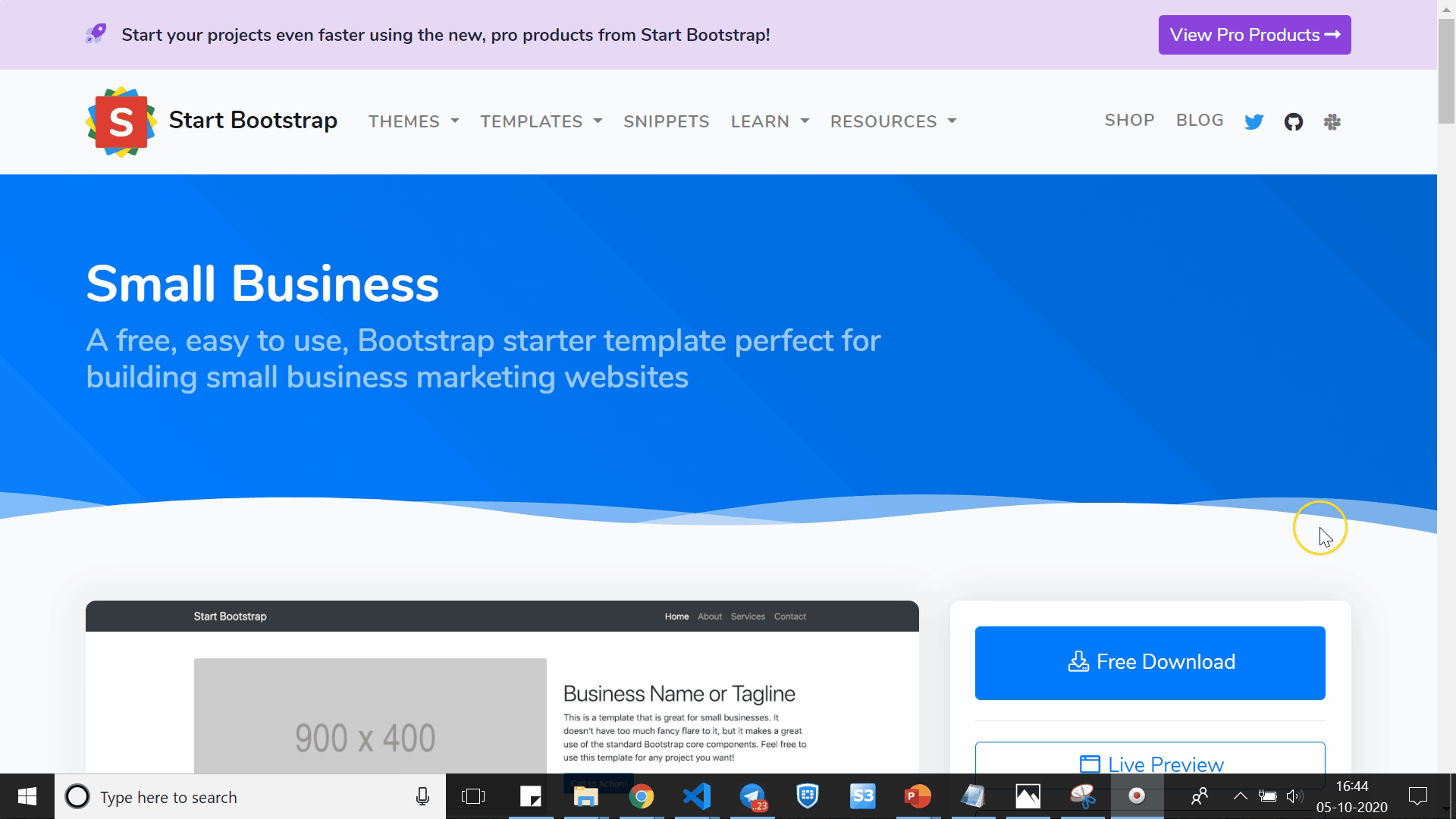Open the Action Center notifications icon
The width and height of the screenshot is (1456, 819).
tap(1417, 796)
